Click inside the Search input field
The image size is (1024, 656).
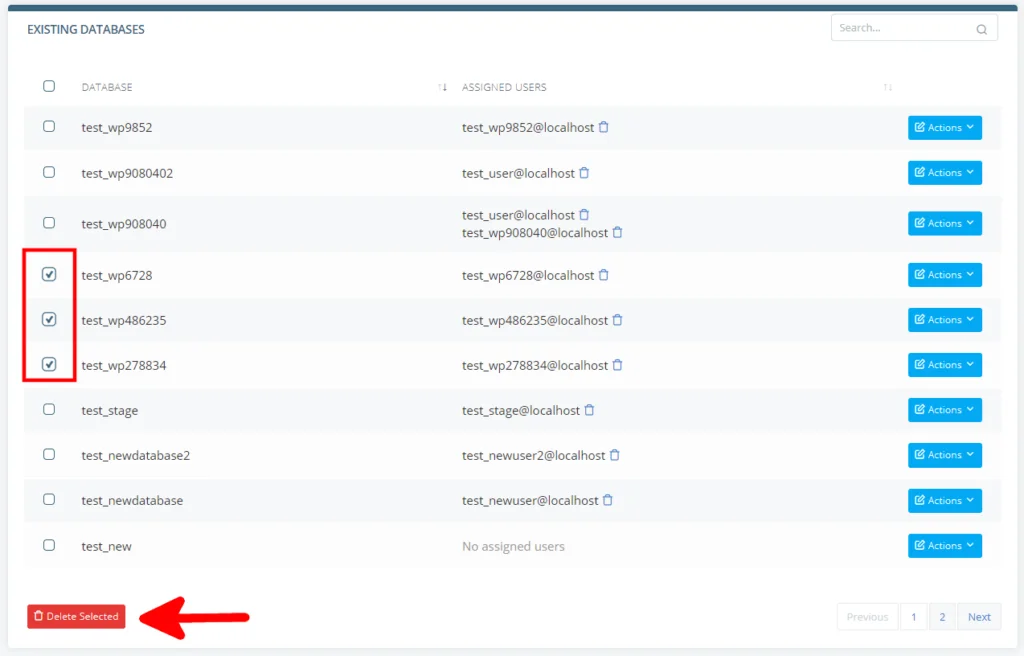[900, 27]
